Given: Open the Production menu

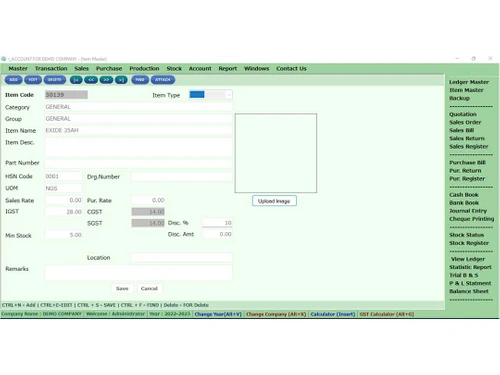Looking at the screenshot, I should (x=144, y=68).
